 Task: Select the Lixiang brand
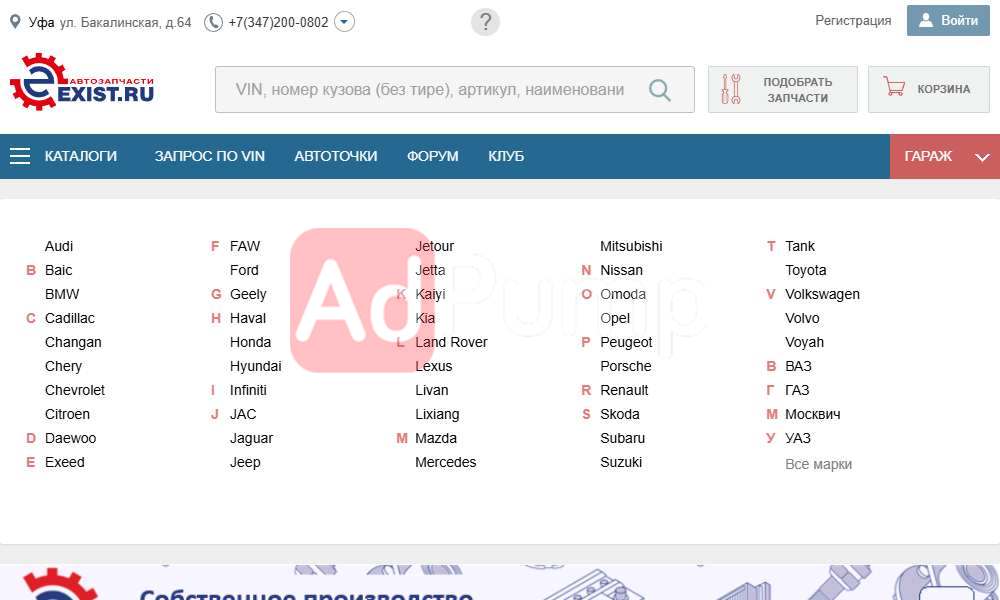[437, 414]
